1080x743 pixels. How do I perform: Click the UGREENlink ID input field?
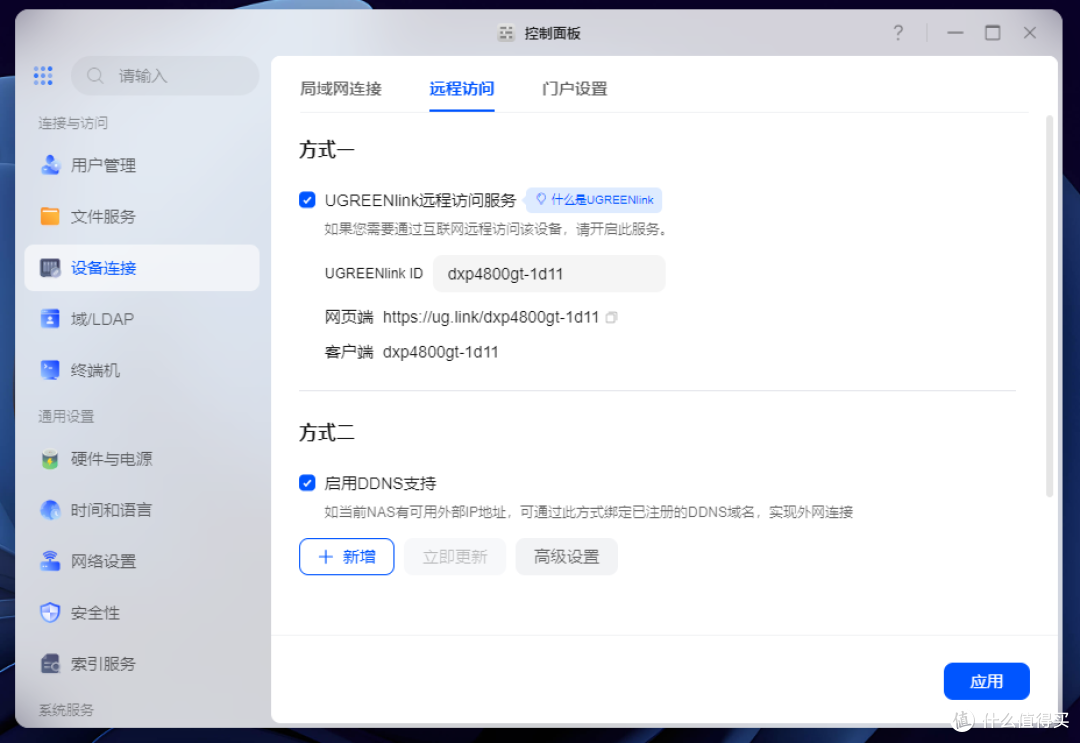(549, 273)
